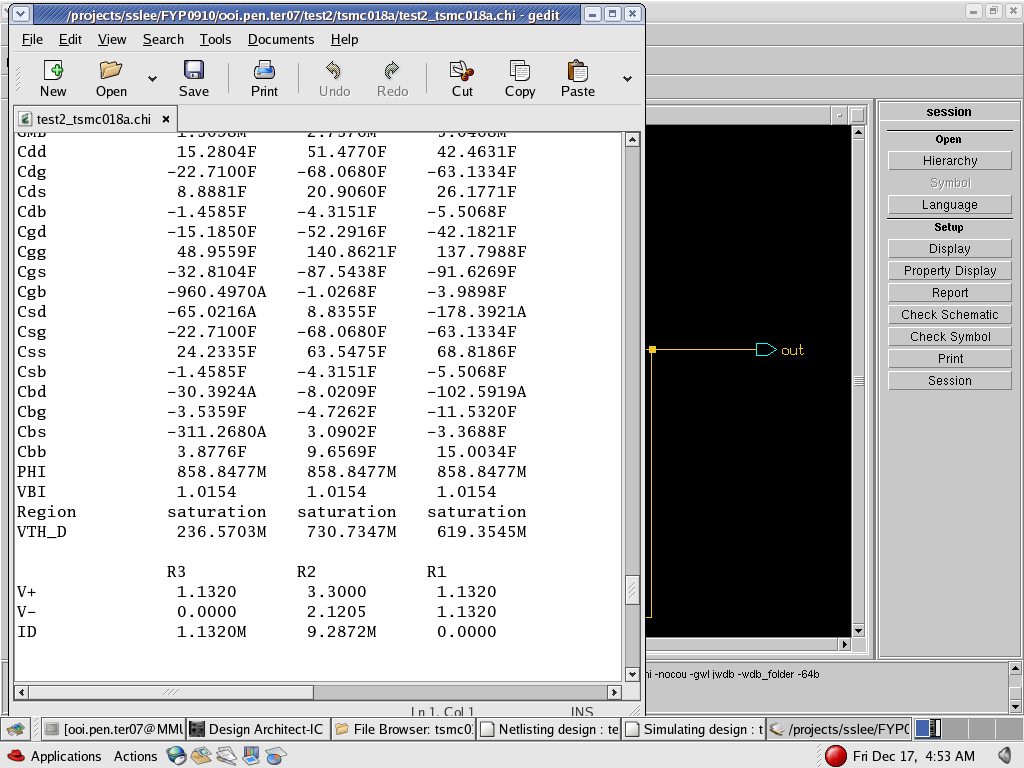
Task: Click the Cut scissors icon
Action: pos(461,71)
